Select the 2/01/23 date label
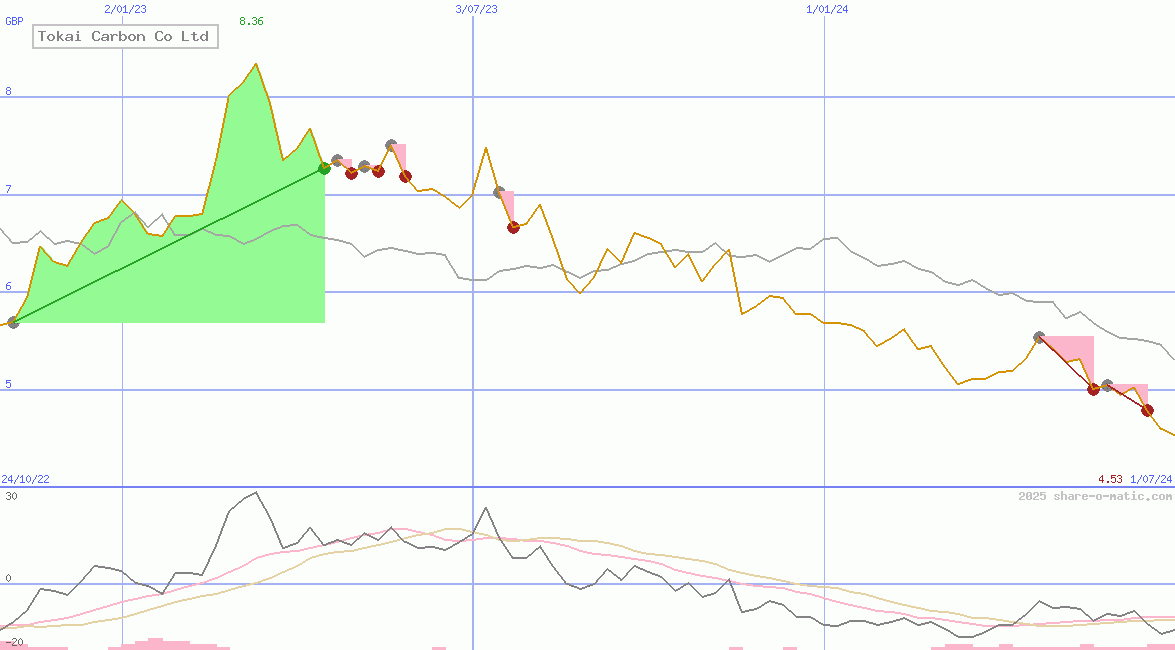Screen dimensions: 1175x650 [125, 9]
